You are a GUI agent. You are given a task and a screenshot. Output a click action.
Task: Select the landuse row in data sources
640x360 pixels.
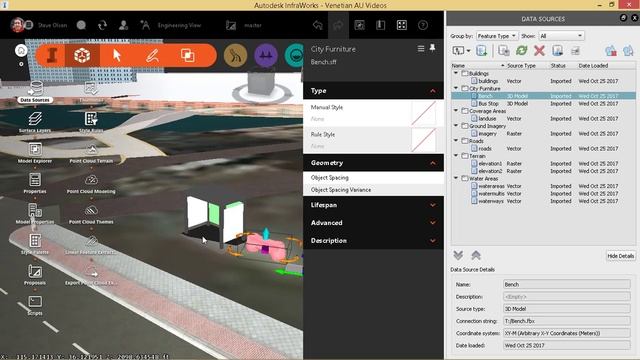pos(543,118)
